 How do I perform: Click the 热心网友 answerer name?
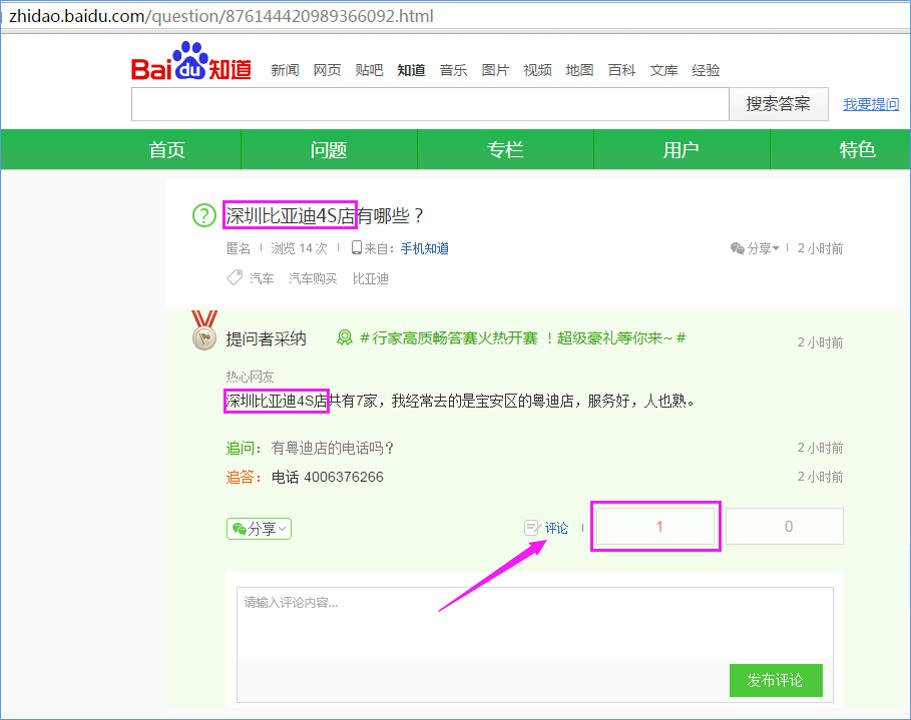(x=250, y=377)
